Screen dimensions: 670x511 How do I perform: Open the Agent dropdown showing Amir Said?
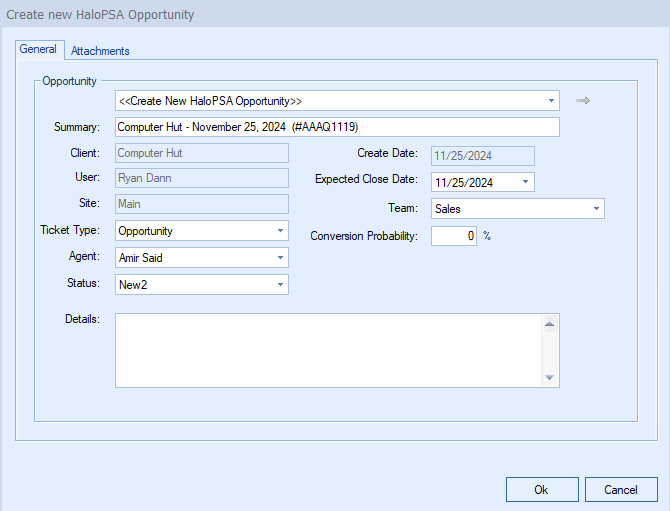(x=280, y=258)
